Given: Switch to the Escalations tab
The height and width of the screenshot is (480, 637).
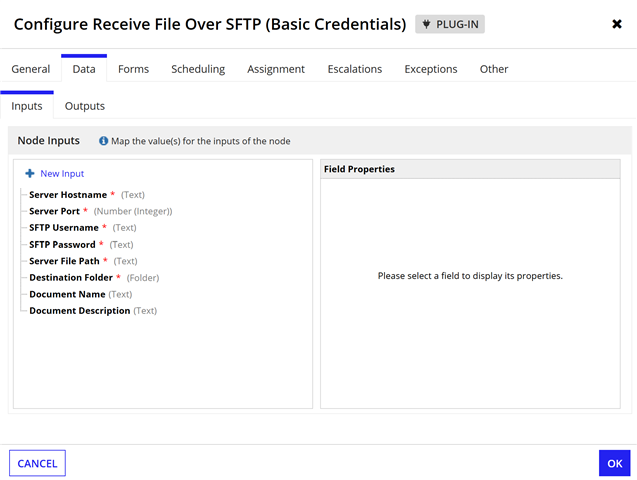Looking at the screenshot, I should pyautogui.click(x=355, y=69).
